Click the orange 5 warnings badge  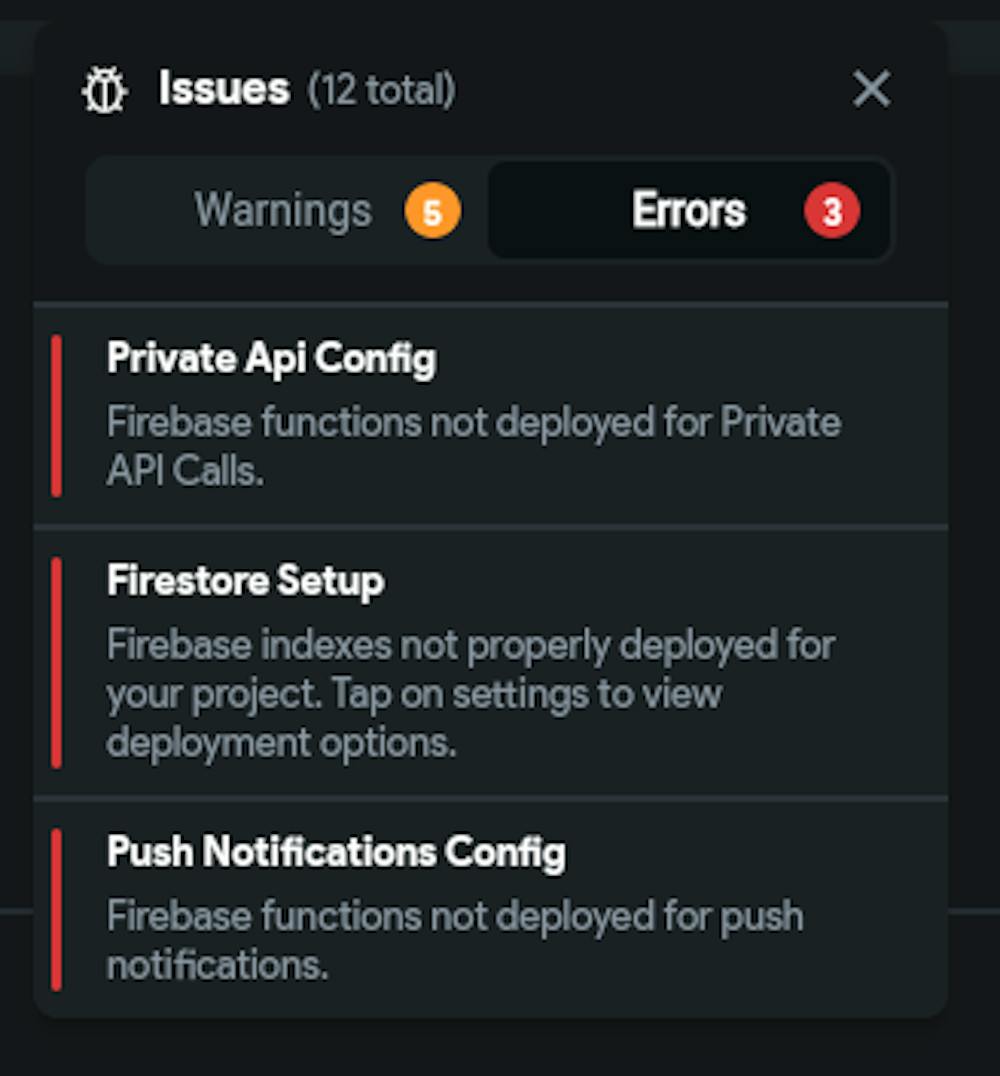point(432,211)
